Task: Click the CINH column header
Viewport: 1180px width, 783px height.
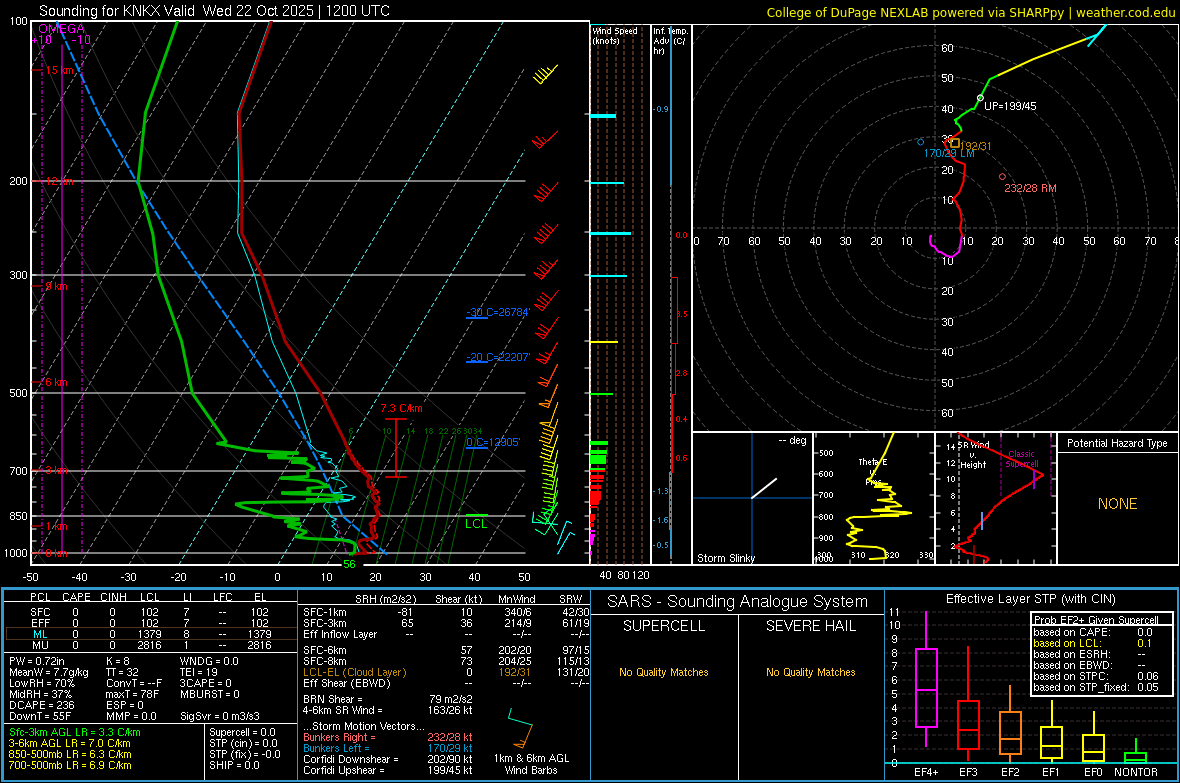Action: pos(114,597)
